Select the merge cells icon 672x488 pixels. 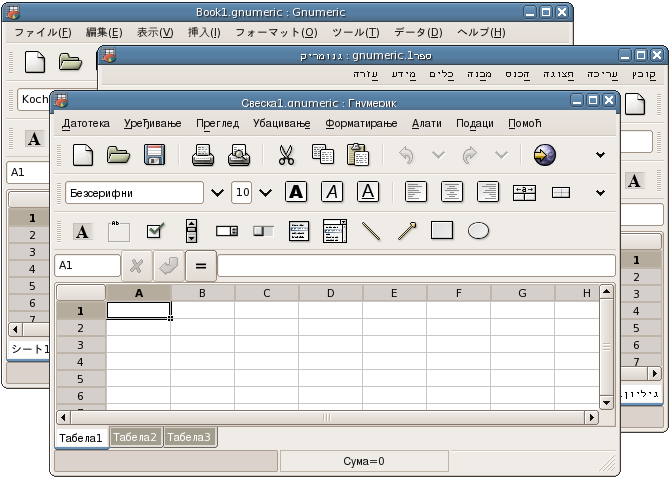point(524,193)
